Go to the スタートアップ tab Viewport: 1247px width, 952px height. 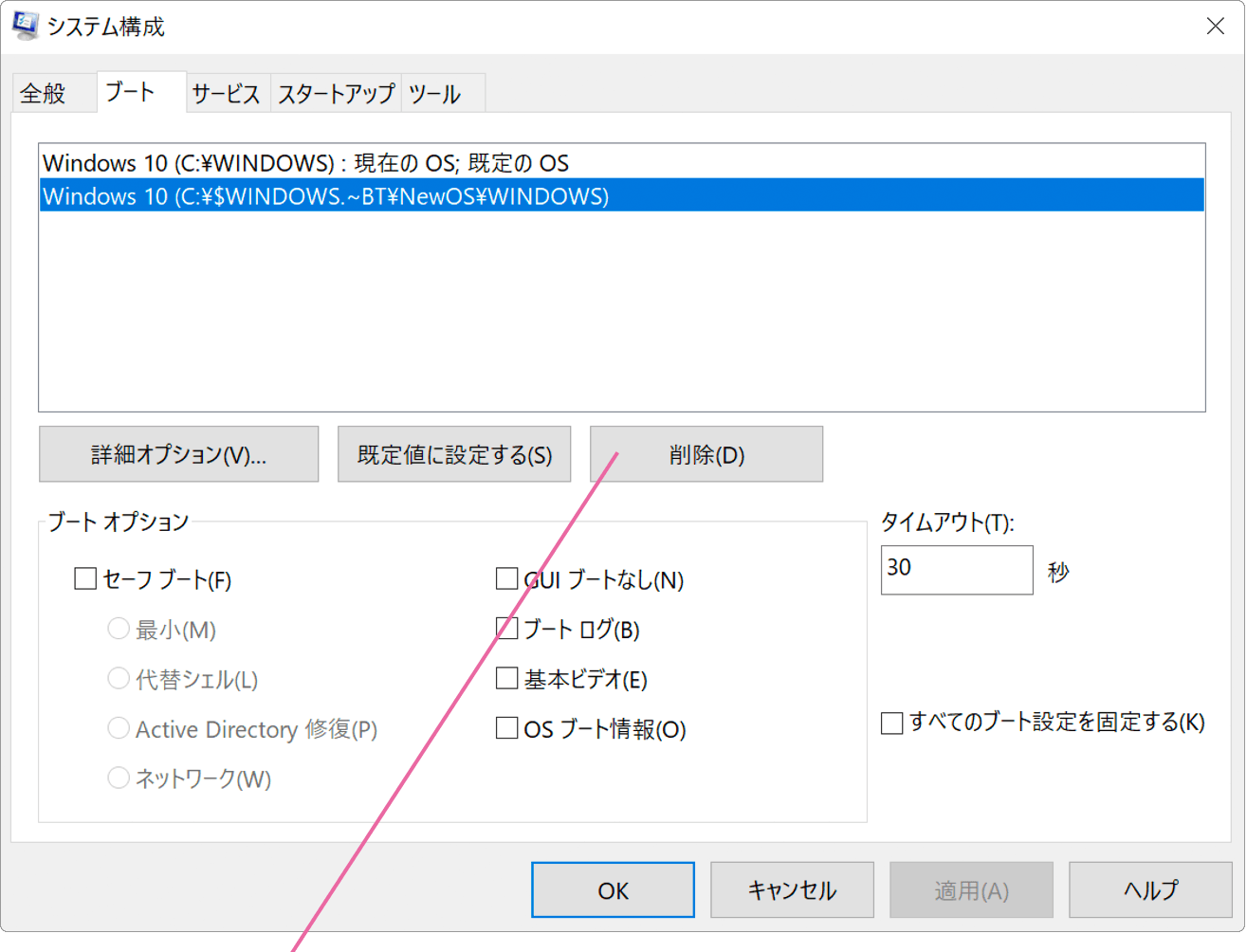[x=336, y=93]
